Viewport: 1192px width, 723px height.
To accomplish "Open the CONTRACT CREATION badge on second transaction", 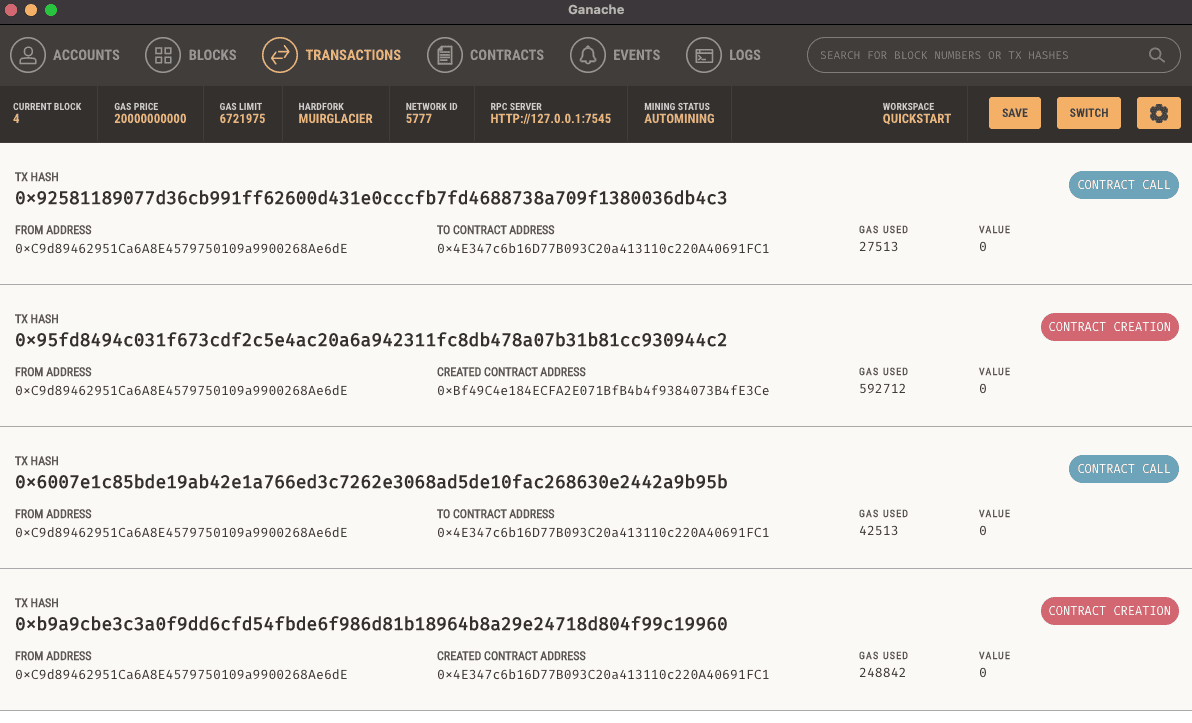I will 1109,327.
